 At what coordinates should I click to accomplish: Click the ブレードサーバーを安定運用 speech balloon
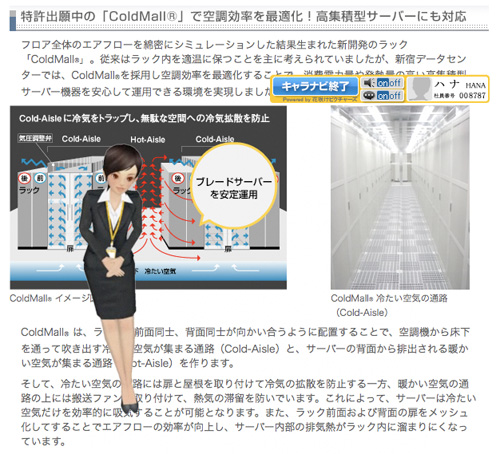click(x=234, y=187)
